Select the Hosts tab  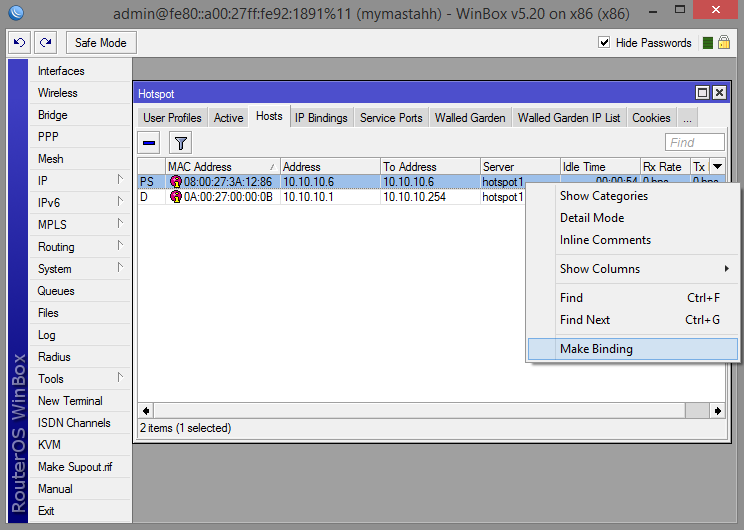tap(269, 116)
